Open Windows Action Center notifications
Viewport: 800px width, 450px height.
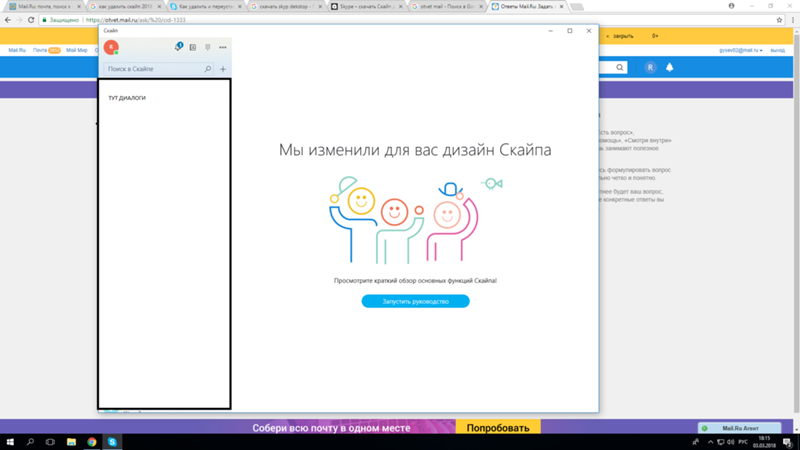tap(788, 442)
